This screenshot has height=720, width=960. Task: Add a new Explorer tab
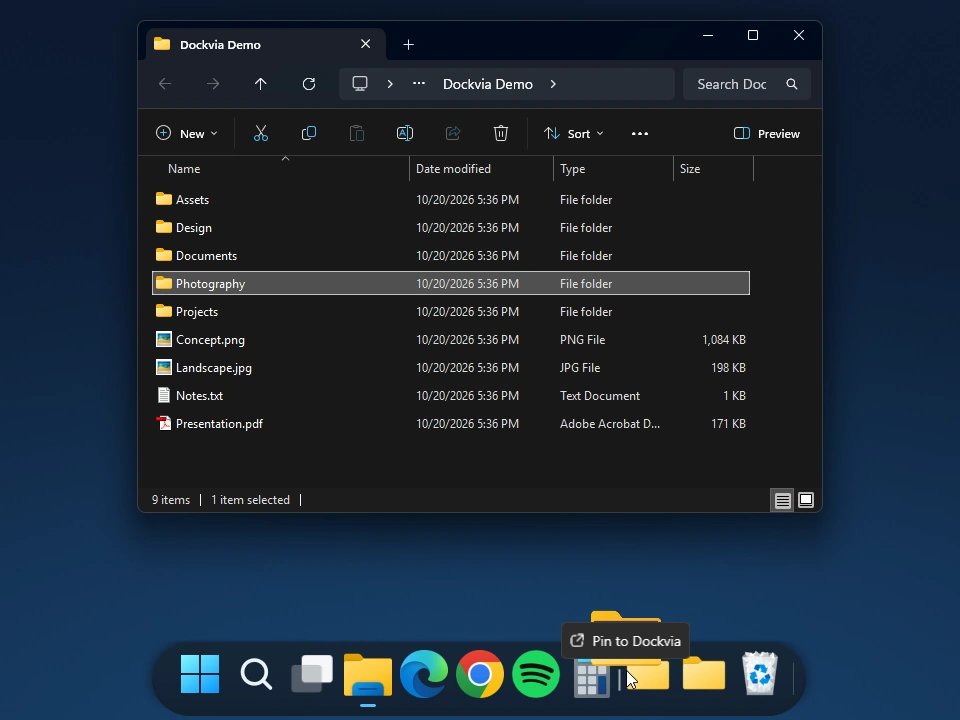pos(408,45)
